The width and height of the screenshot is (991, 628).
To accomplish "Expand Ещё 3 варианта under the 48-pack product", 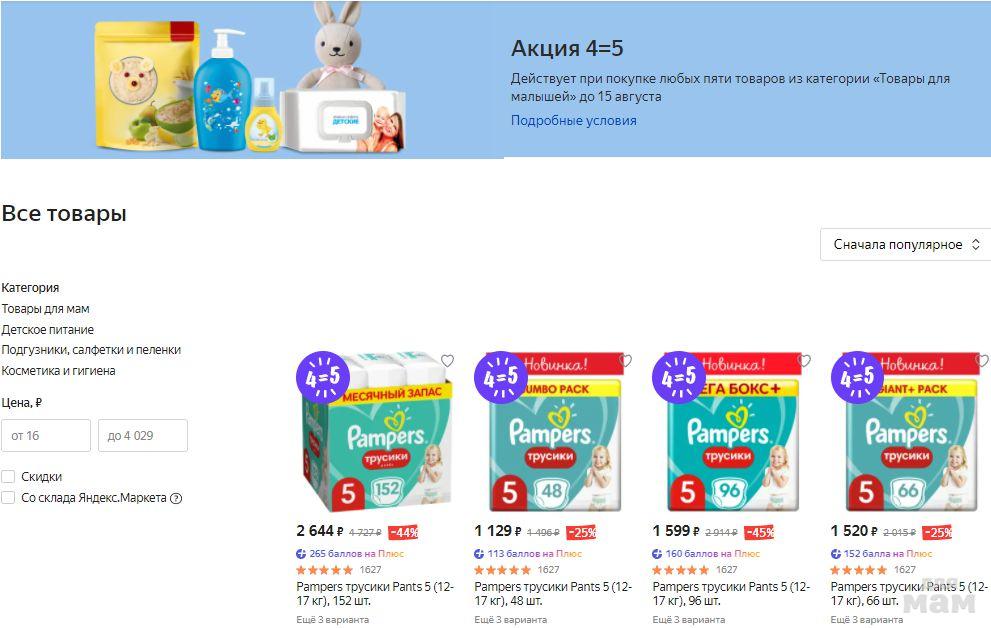I will (511, 620).
